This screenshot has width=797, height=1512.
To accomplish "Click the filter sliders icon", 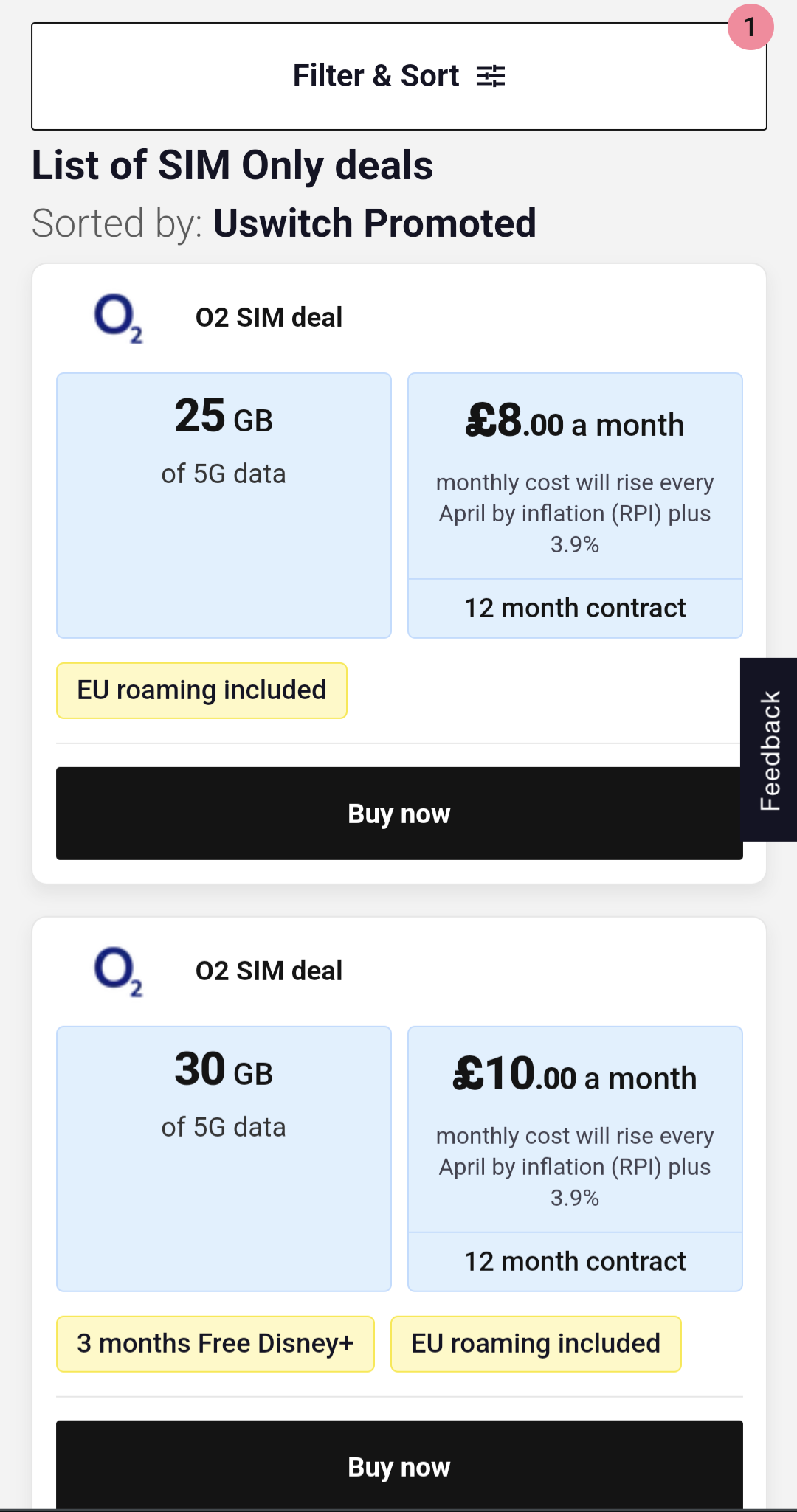I will [491, 76].
